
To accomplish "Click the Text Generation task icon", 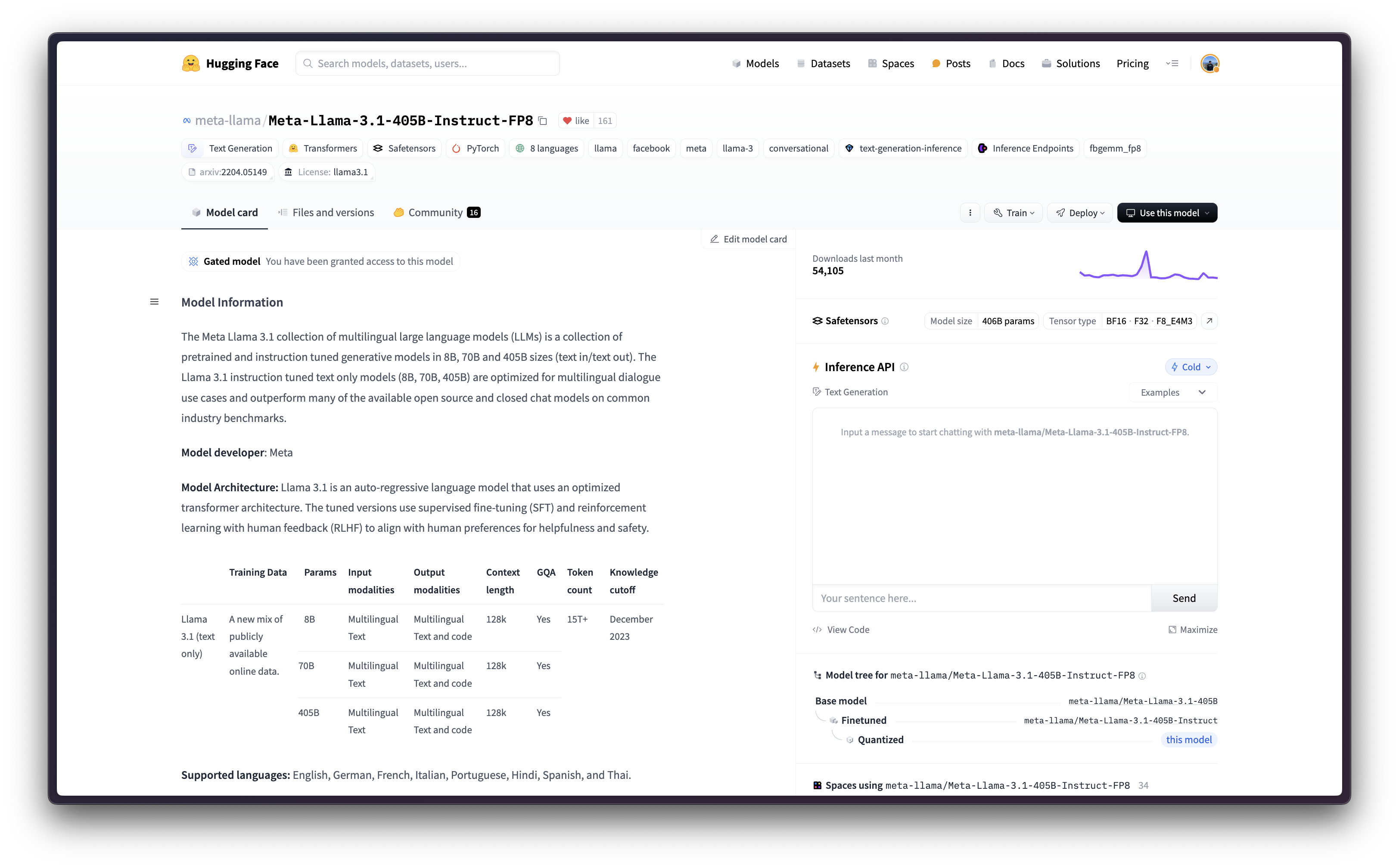I will coord(194,148).
